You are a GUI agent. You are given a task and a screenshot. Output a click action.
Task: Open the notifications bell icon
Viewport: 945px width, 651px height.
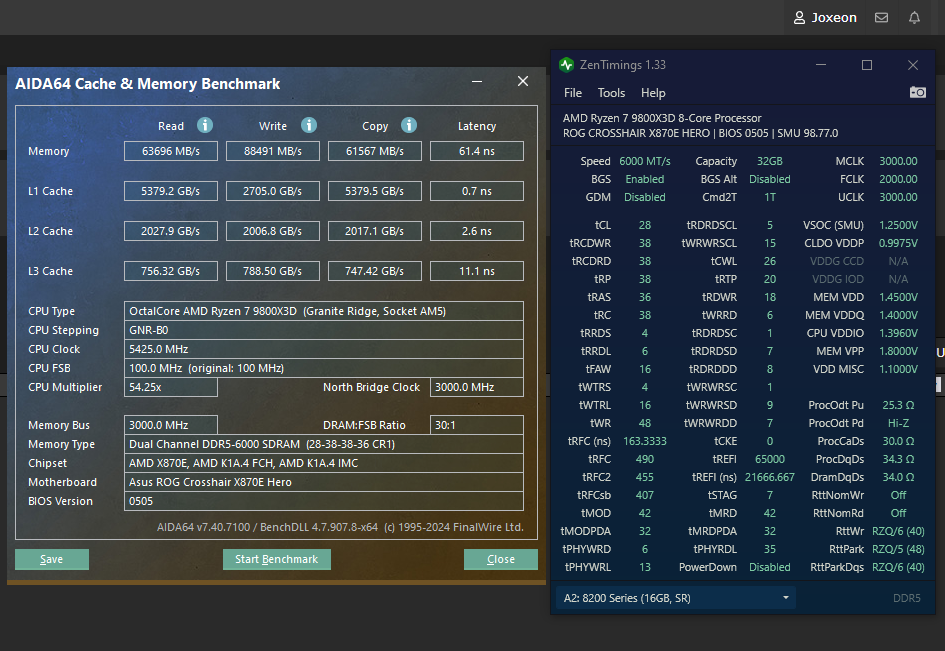click(x=914, y=17)
